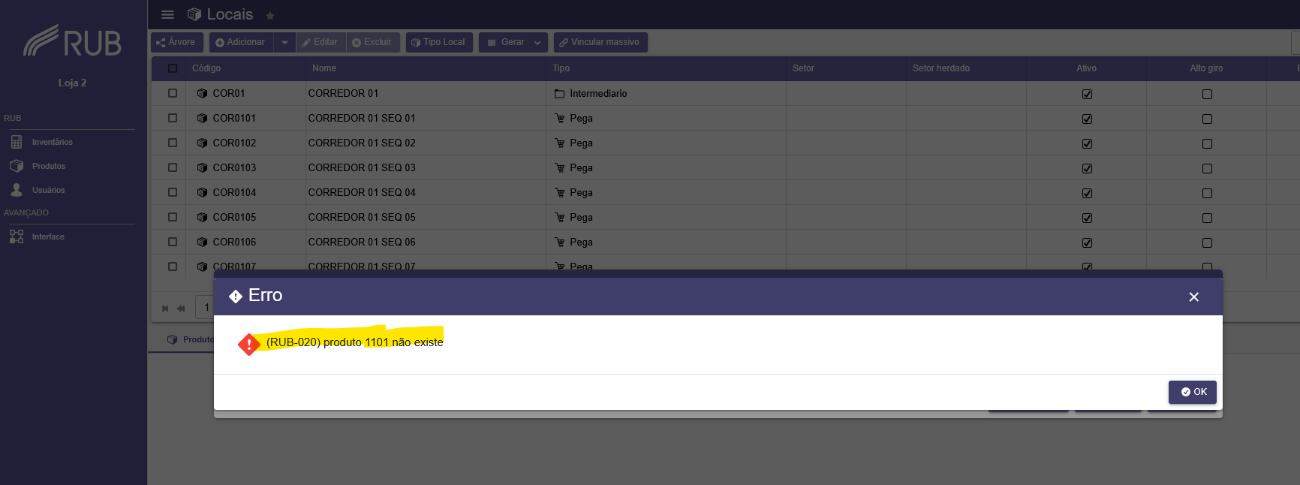The width and height of the screenshot is (1300, 485).
Task: Click the cart icon in COR0101 Tipo
Action: click(559, 118)
